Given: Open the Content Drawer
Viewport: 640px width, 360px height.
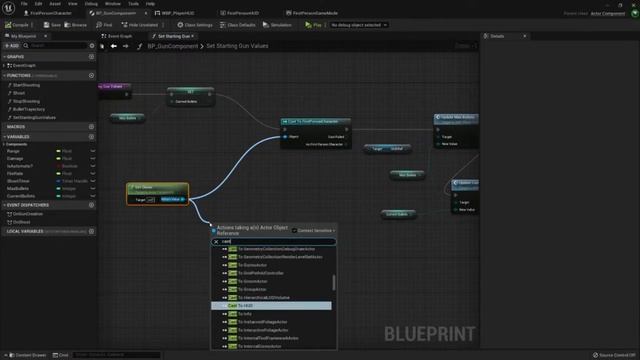Looking at the screenshot, I should [27, 355].
